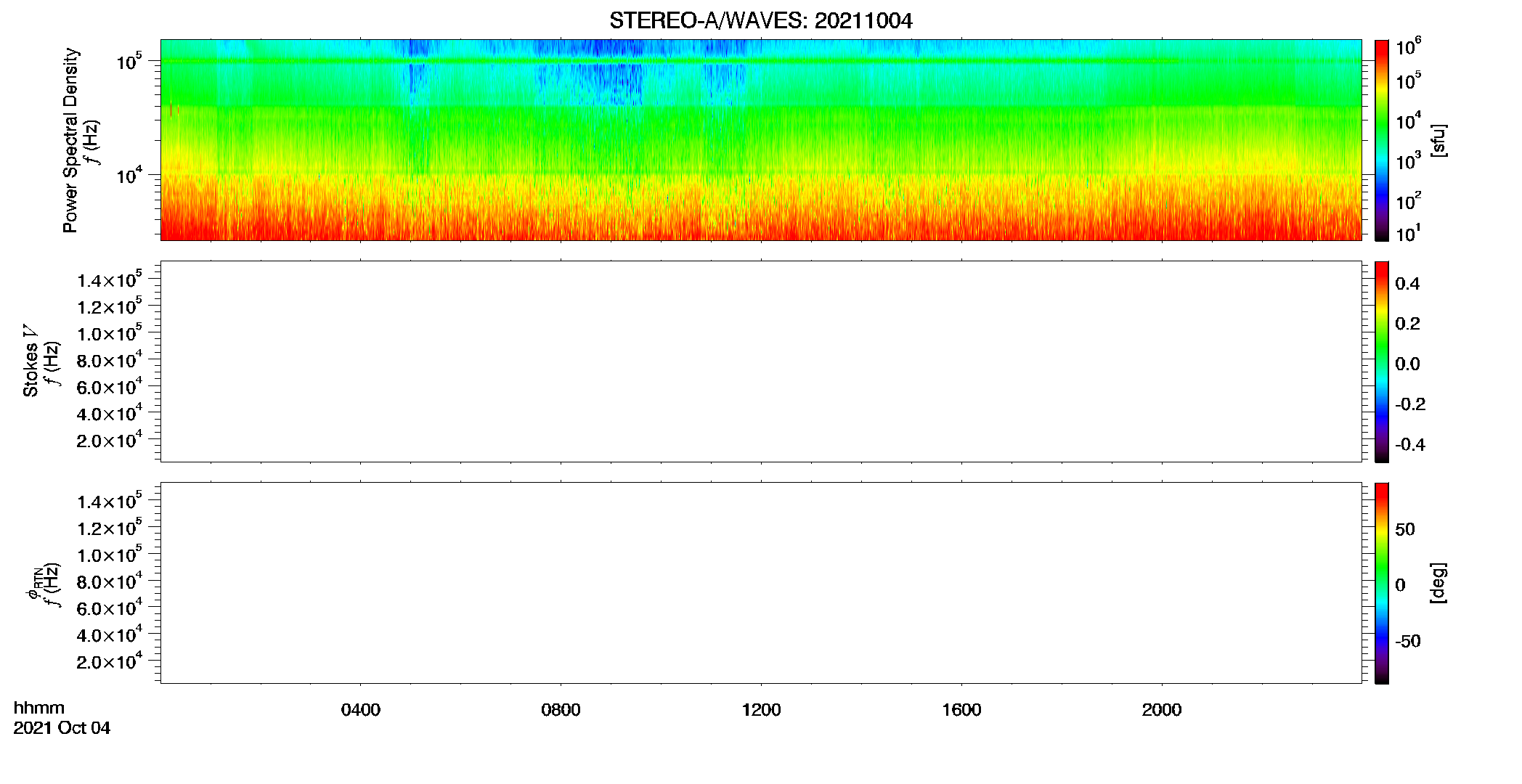This screenshot has width=1522, height=784.
Task: Click the 10^5 tick on the spectrogram frequency axis
Action: 129,62
